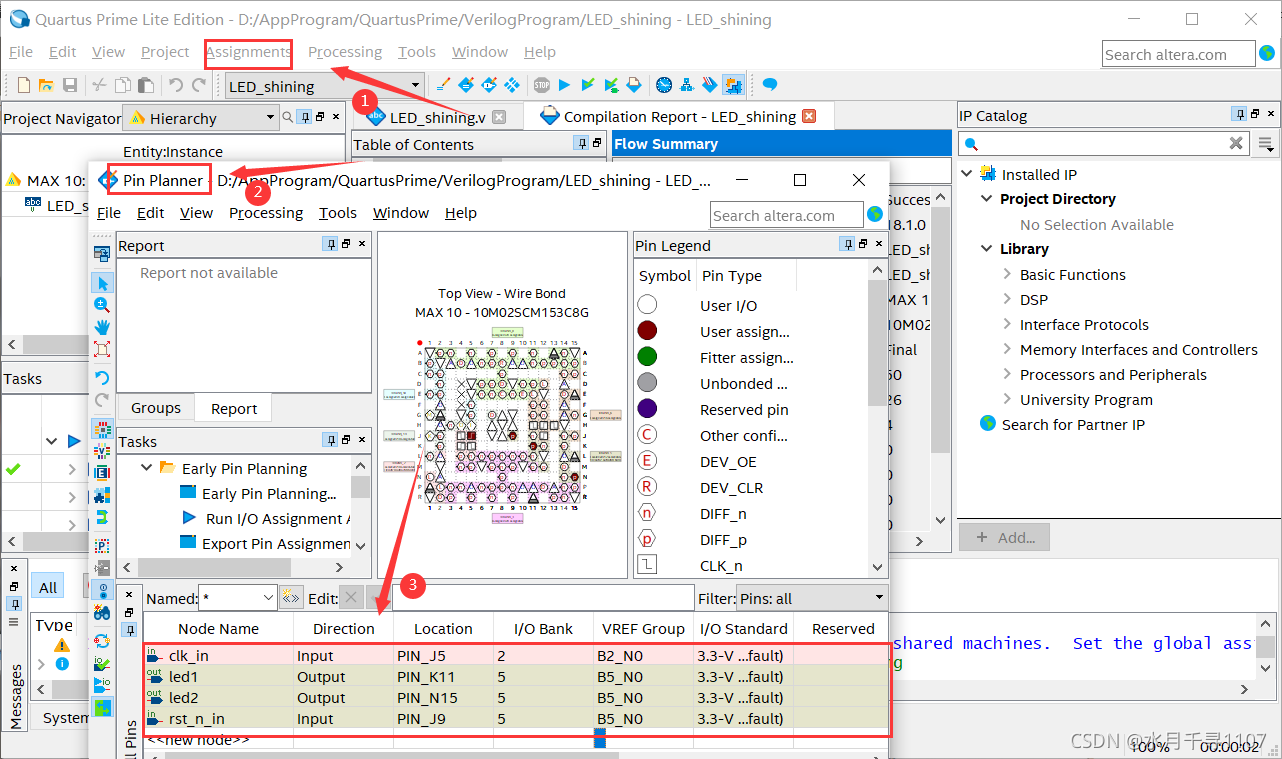Click the globe icon beside Quartus search box
Screen dimensions: 1282x759
[1267, 53]
